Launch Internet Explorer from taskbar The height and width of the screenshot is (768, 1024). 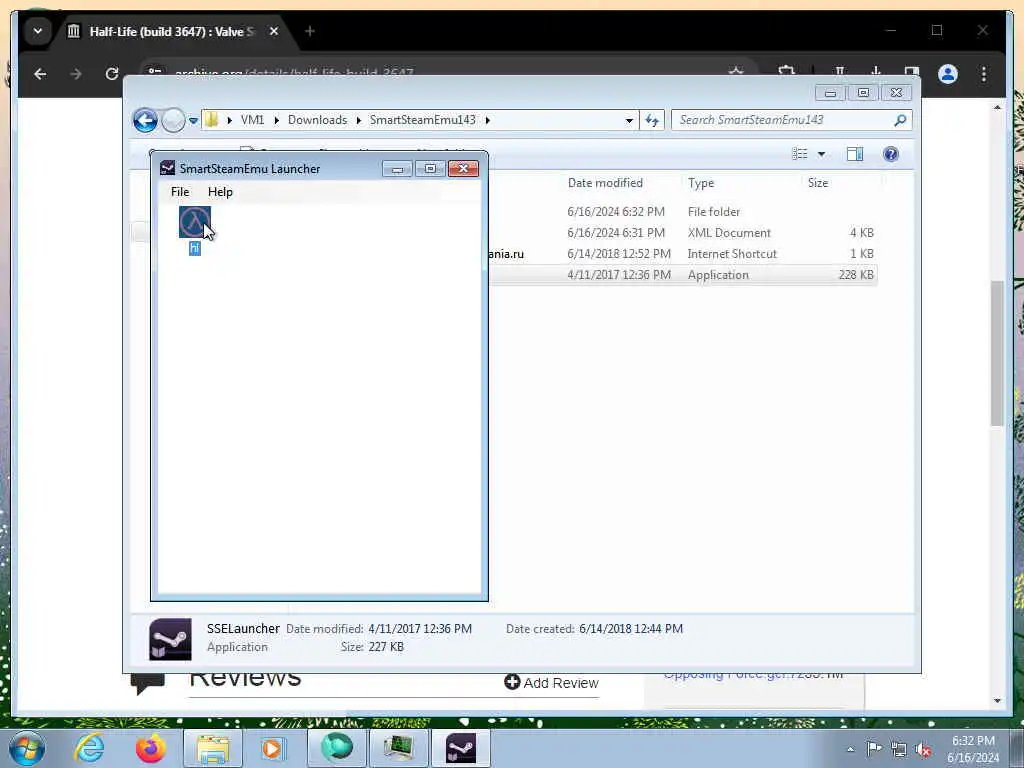[x=89, y=748]
